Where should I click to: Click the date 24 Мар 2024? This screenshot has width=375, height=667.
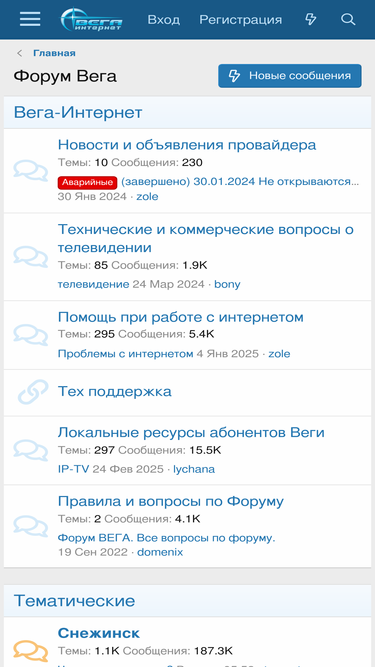(168, 284)
